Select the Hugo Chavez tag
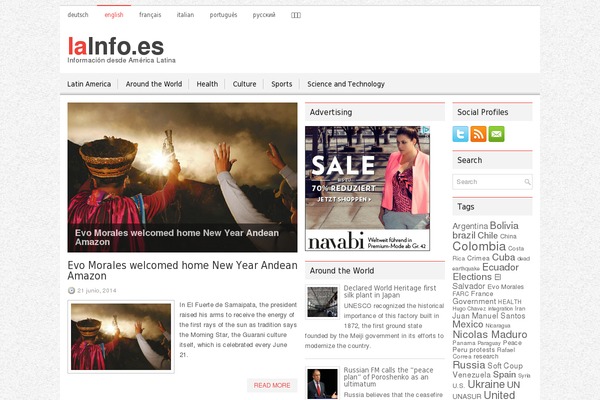Image resolution: width=600 pixels, height=400 pixels. 469,309
